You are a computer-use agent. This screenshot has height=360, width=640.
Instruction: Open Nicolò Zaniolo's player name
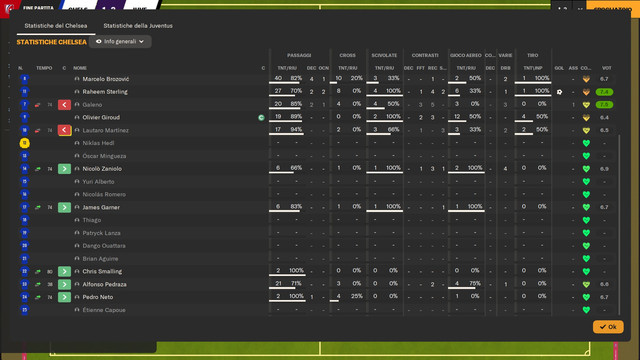pyautogui.click(x=102, y=169)
